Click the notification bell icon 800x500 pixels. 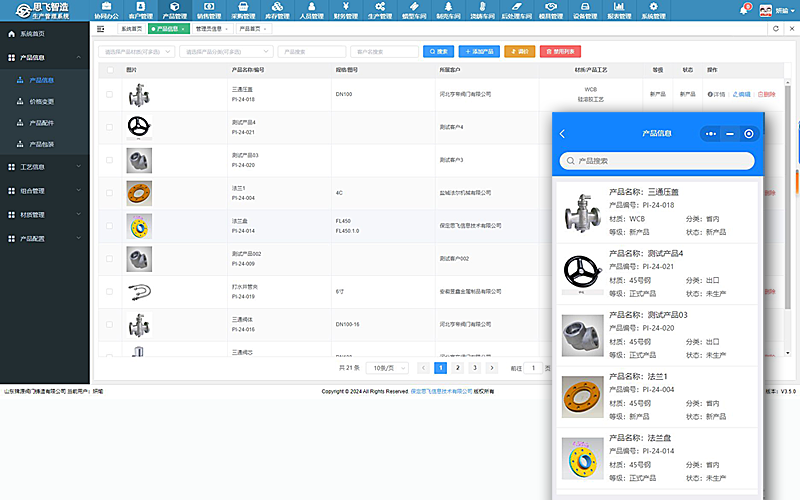pyautogui.click(x=744, y=10)
